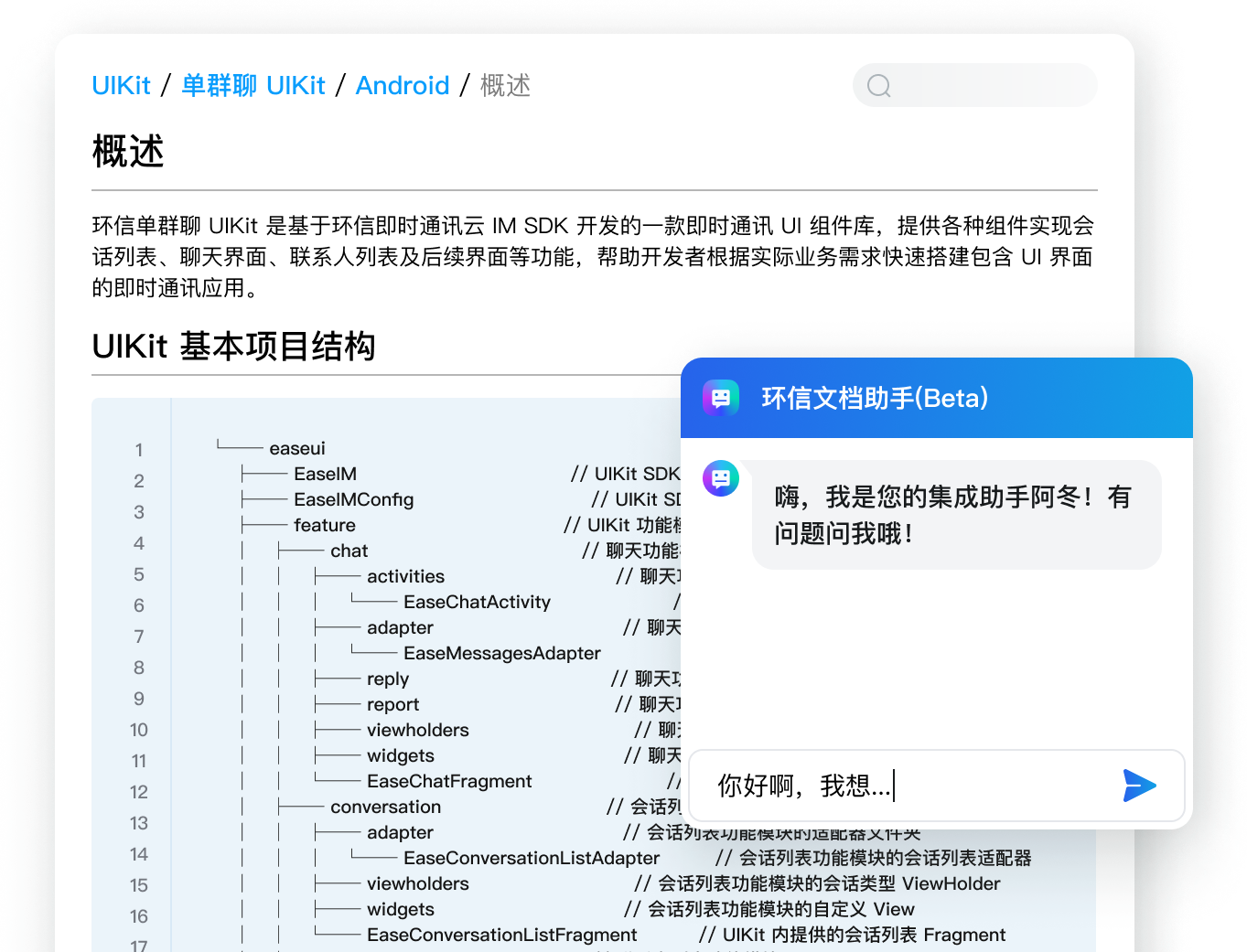Click the UIKit 基本项目结构 section heading
Viewport: 1247px width, 952px height.
[x=233, y=347]
